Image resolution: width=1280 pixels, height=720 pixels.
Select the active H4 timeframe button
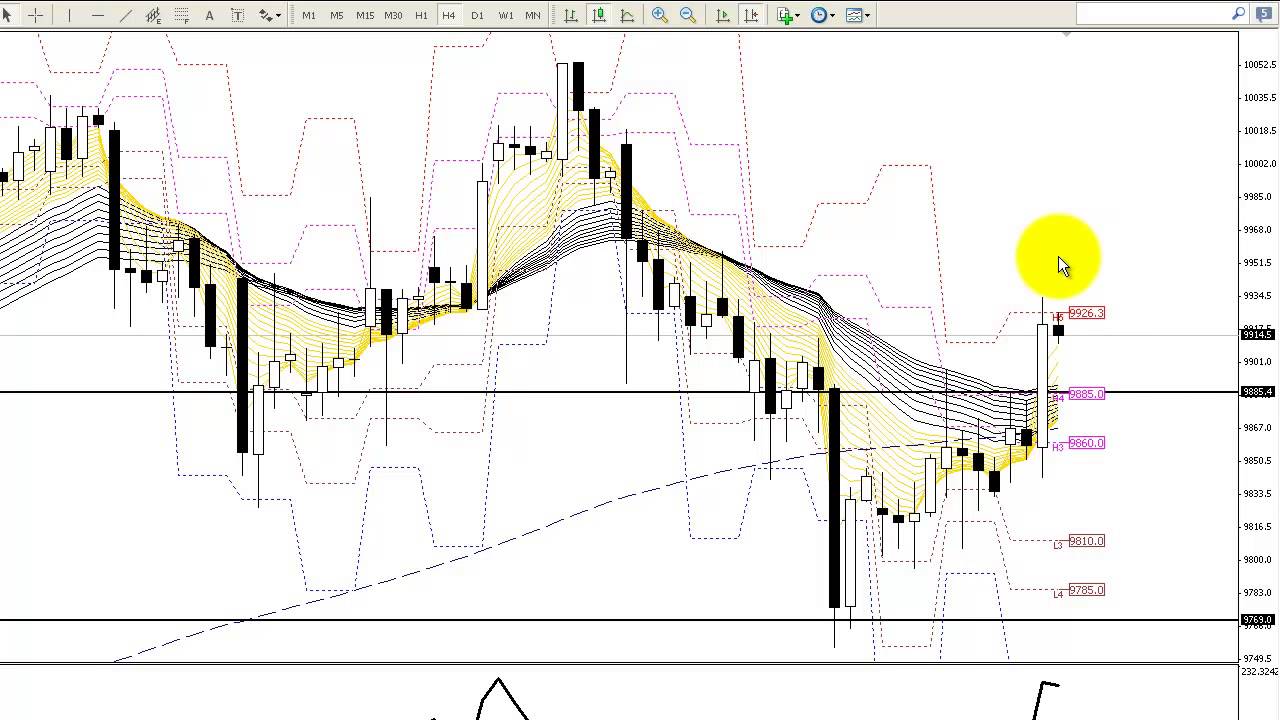(449, 15)
